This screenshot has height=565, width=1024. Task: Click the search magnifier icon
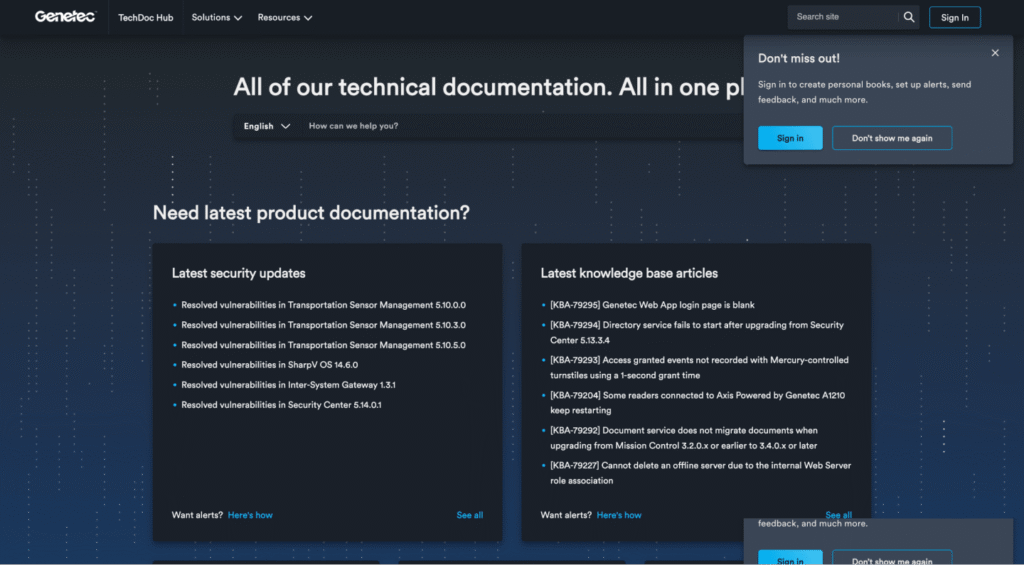click(908, 17)
